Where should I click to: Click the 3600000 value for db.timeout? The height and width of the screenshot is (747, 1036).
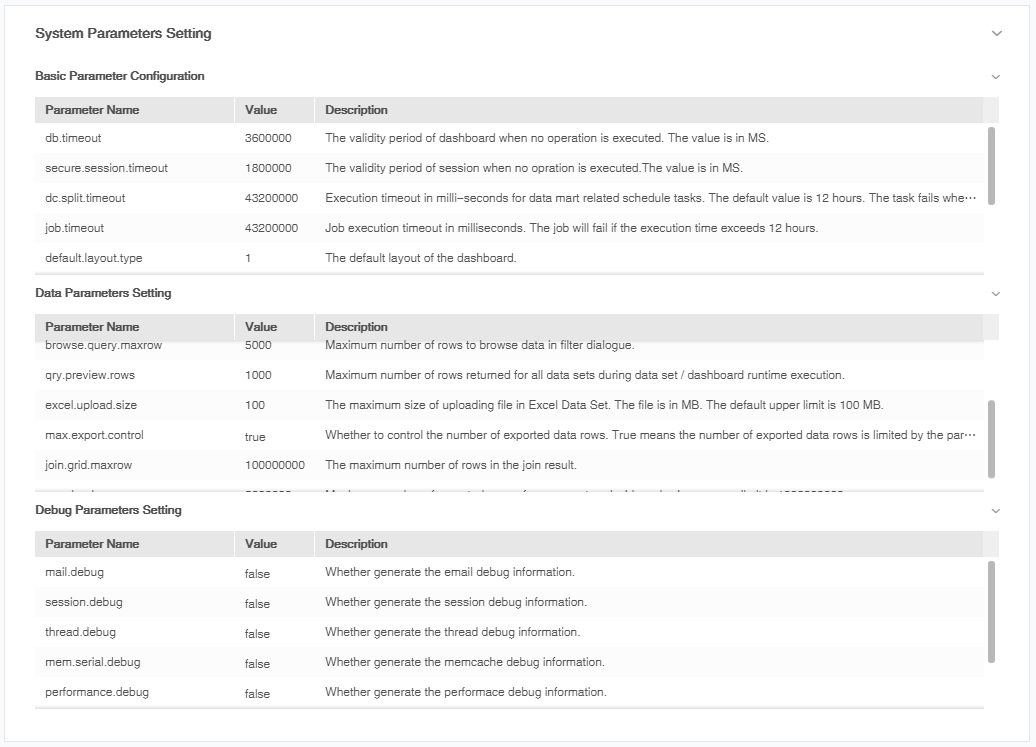point(268,138)
